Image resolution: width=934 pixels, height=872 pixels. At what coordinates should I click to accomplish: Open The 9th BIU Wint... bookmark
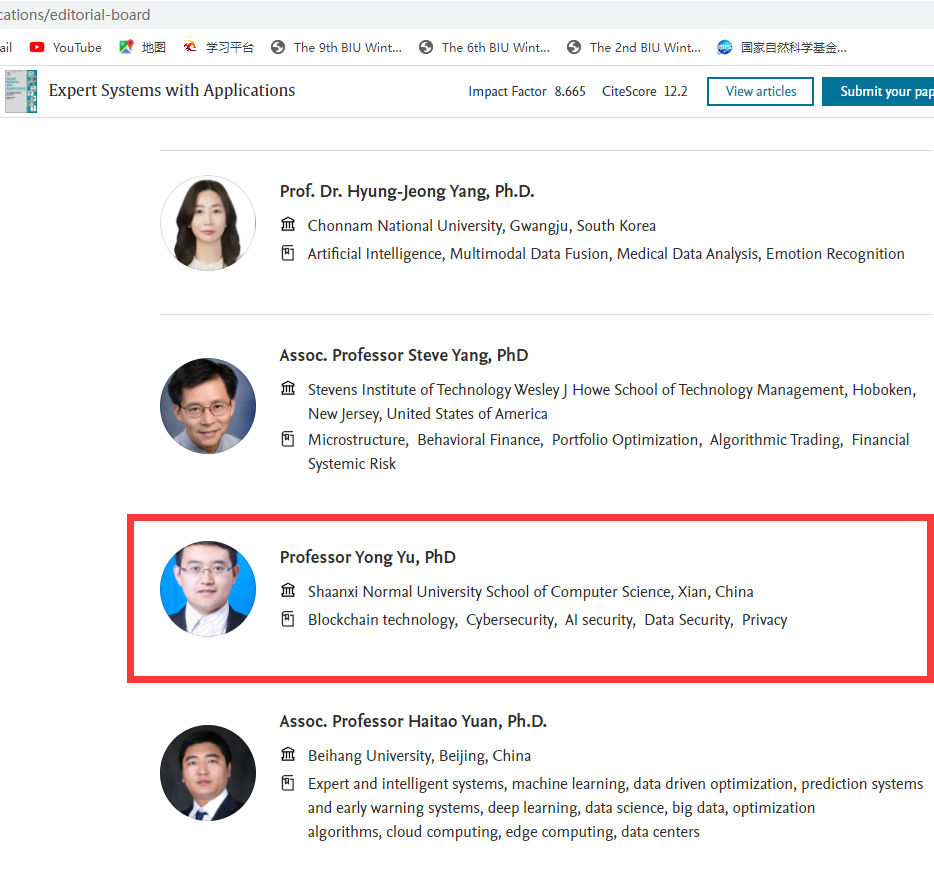pos(337,47)
